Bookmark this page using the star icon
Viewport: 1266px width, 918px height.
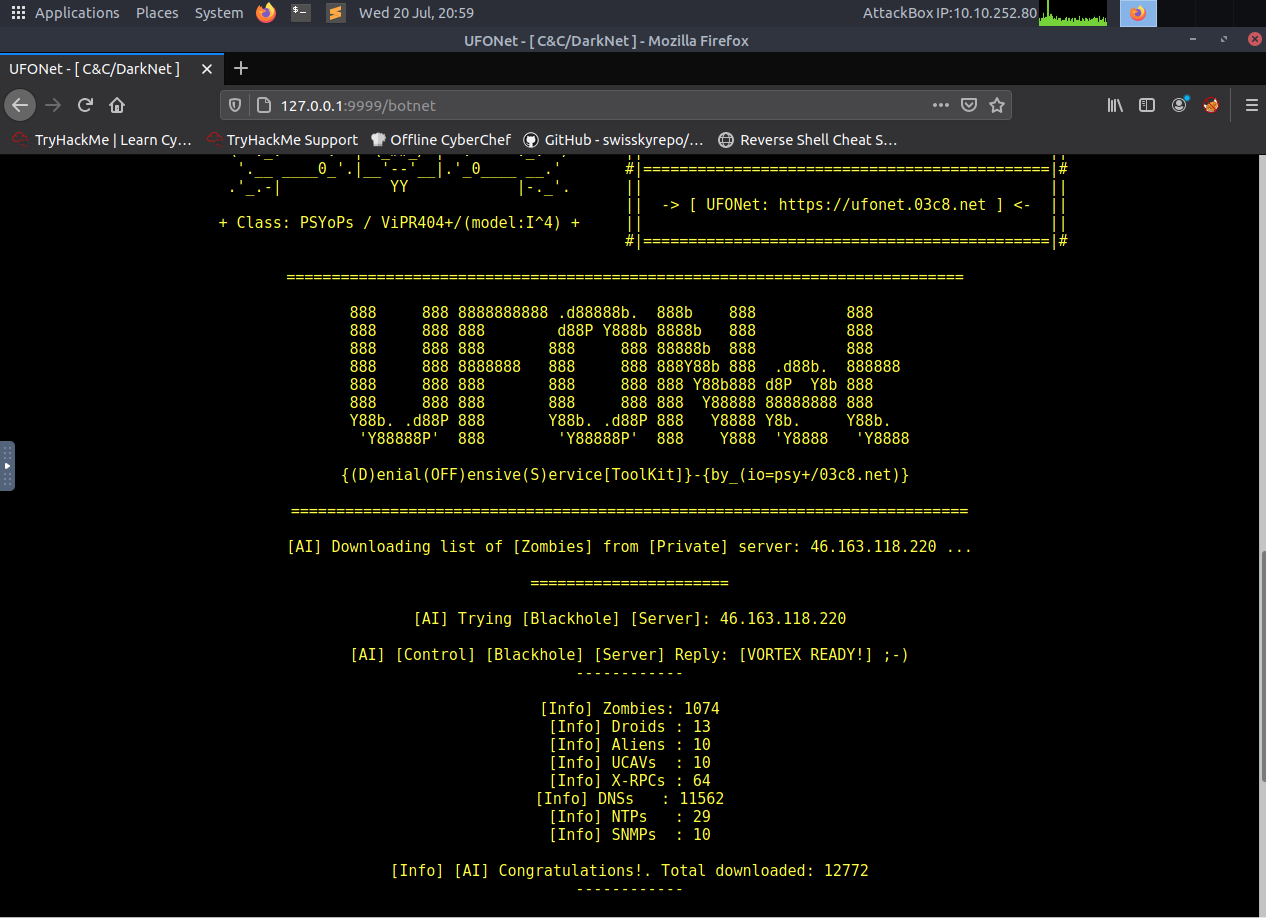[997, 104]
